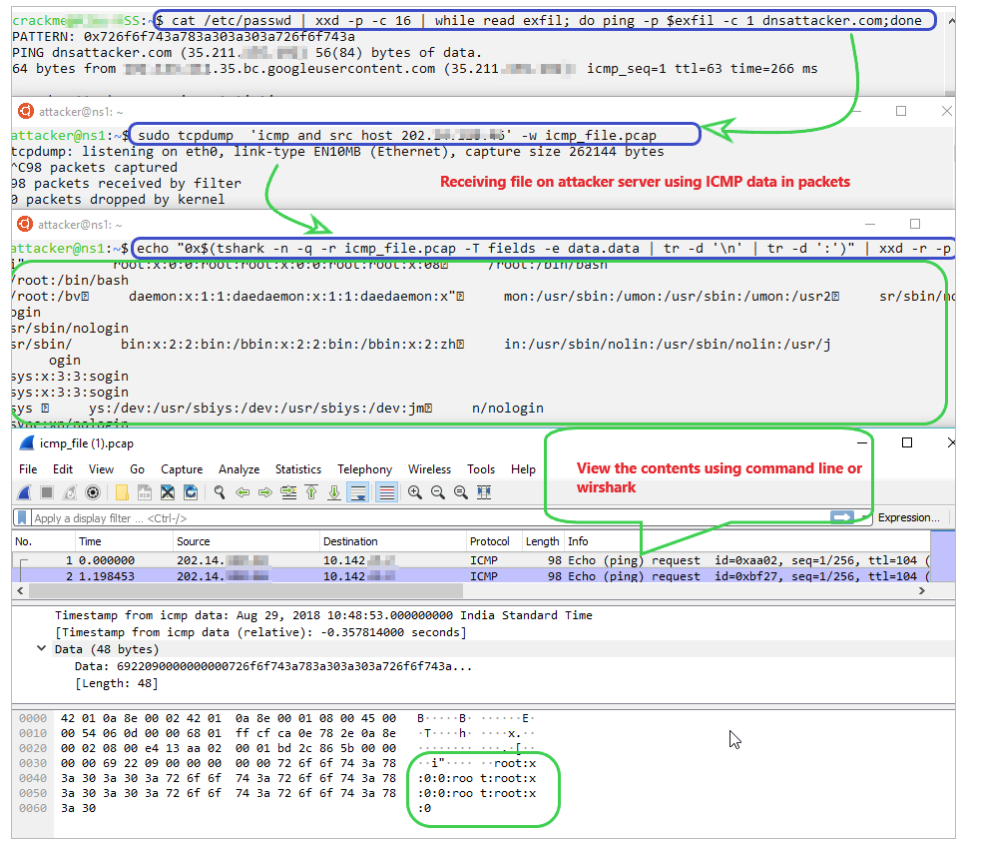
Task: Maximize the Wireshark window
Action: pyautogui.click(x=907, y=443)
